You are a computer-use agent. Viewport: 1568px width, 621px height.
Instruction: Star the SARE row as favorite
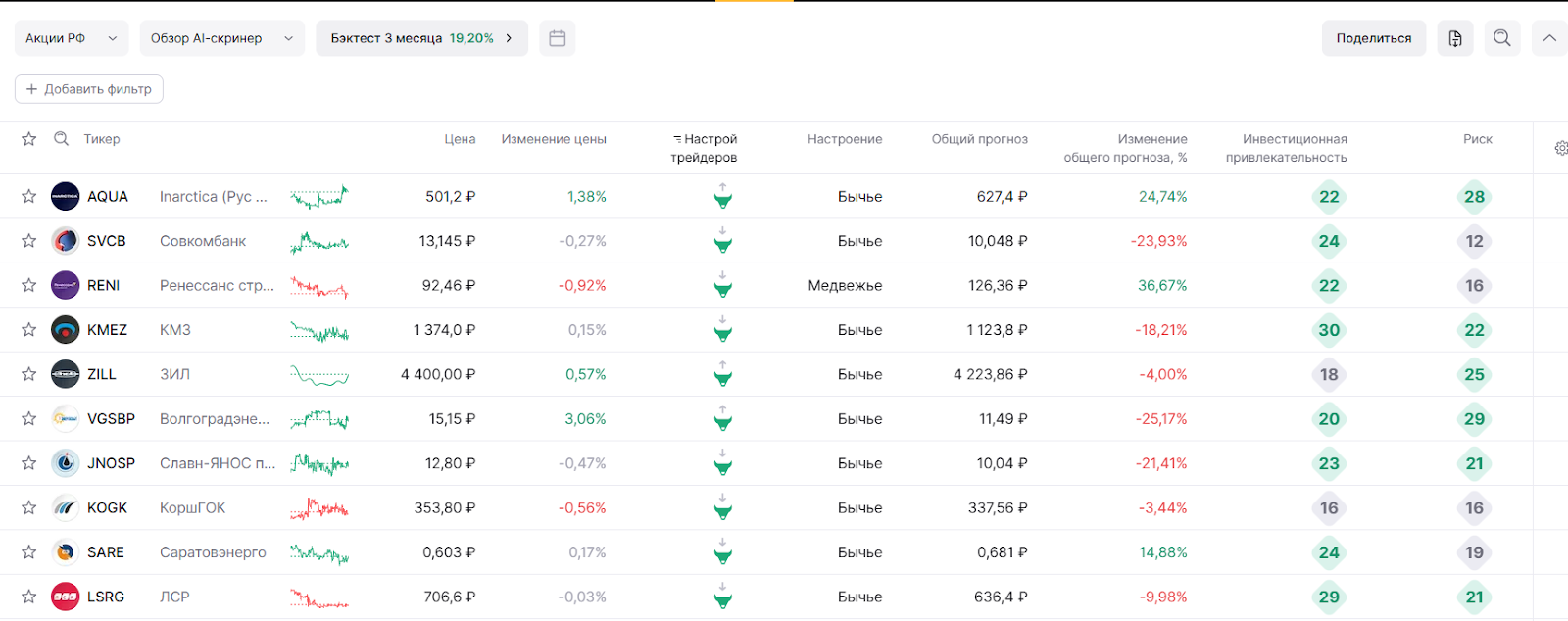pos(29,552)
